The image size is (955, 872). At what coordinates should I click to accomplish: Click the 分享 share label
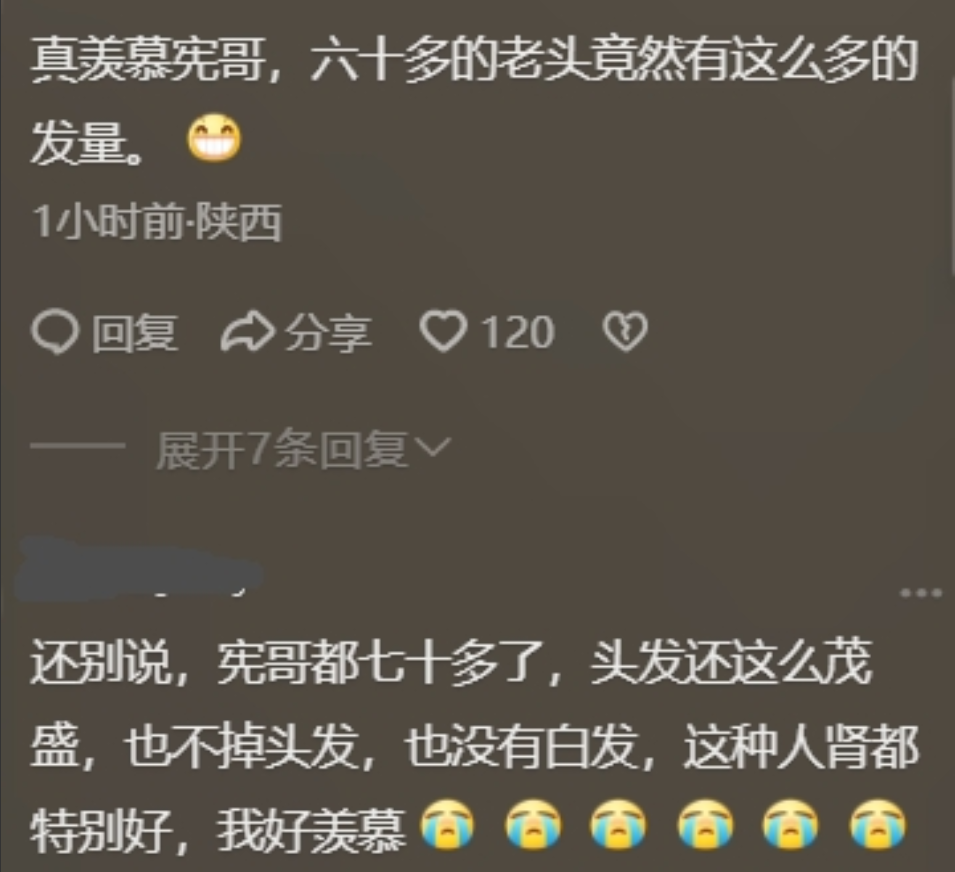click(328, 333)
